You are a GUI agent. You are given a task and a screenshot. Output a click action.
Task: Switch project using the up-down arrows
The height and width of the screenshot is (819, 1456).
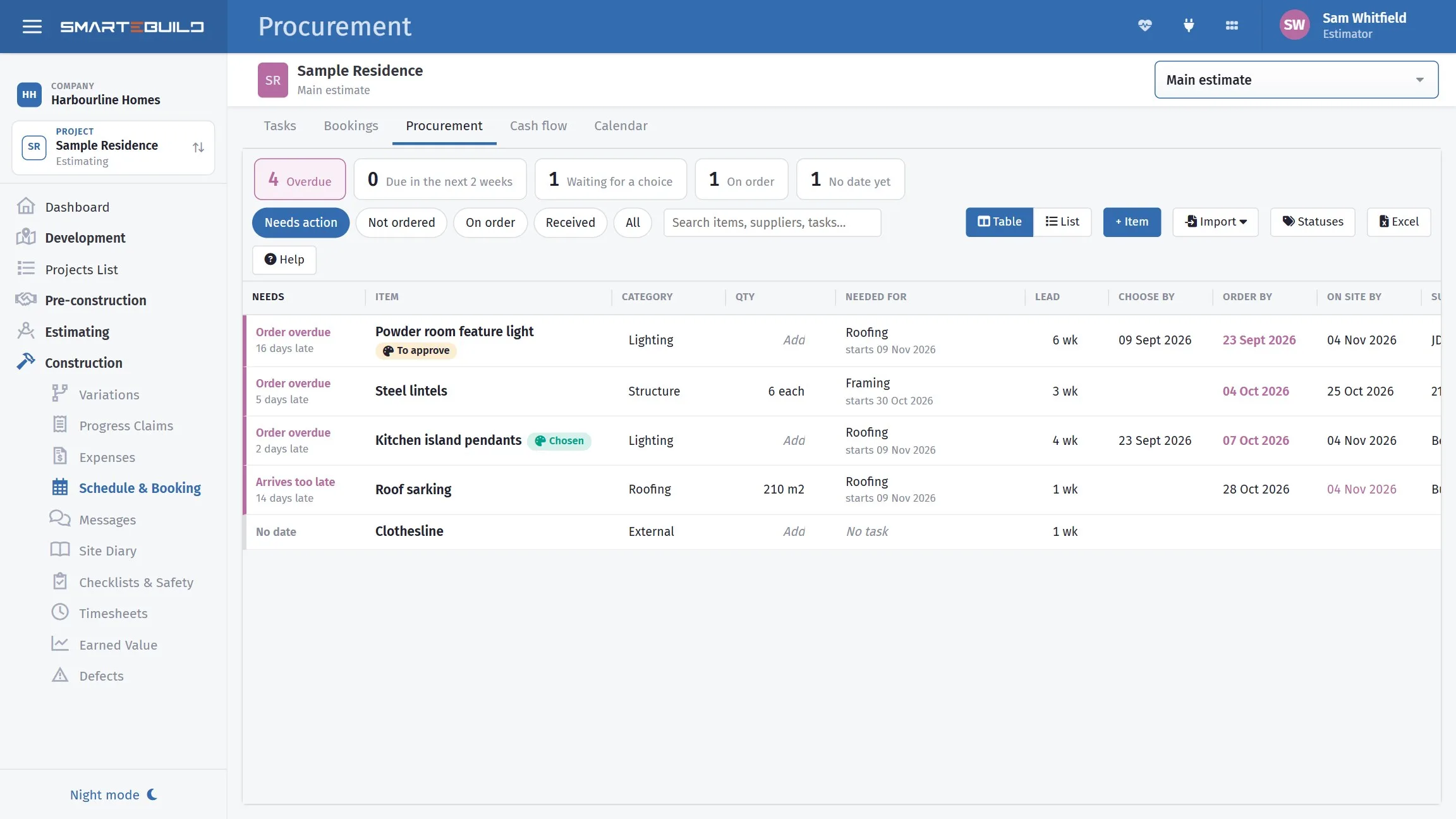point(198,147)
